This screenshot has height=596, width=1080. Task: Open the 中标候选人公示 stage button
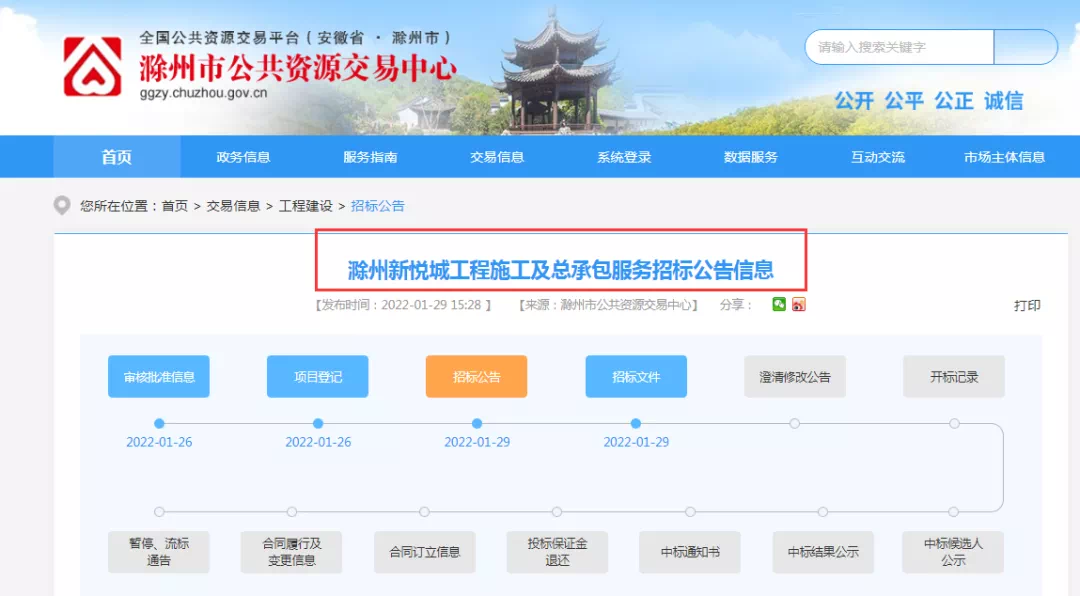coord(953,552)
